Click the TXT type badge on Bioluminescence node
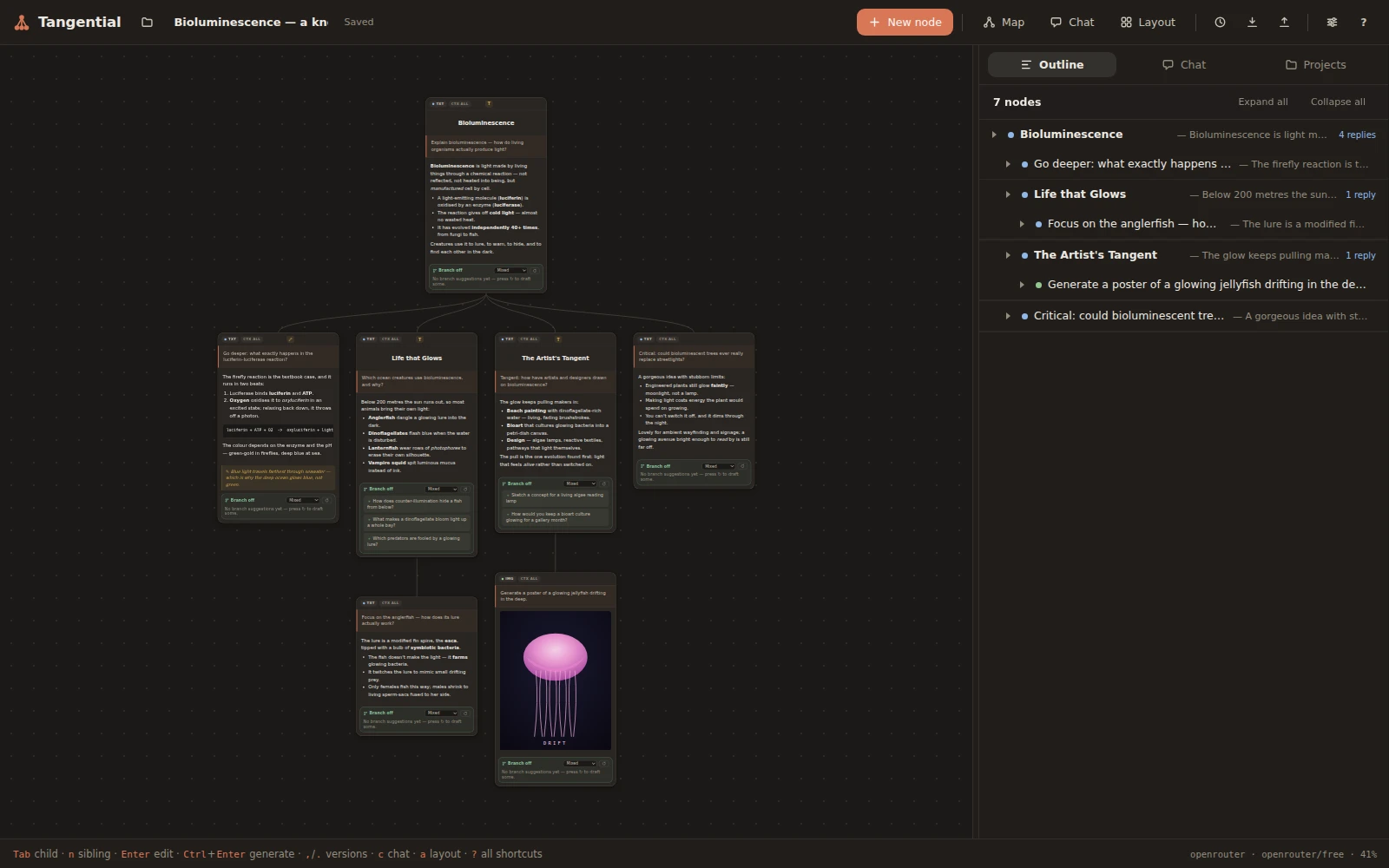 pos(438,103)
